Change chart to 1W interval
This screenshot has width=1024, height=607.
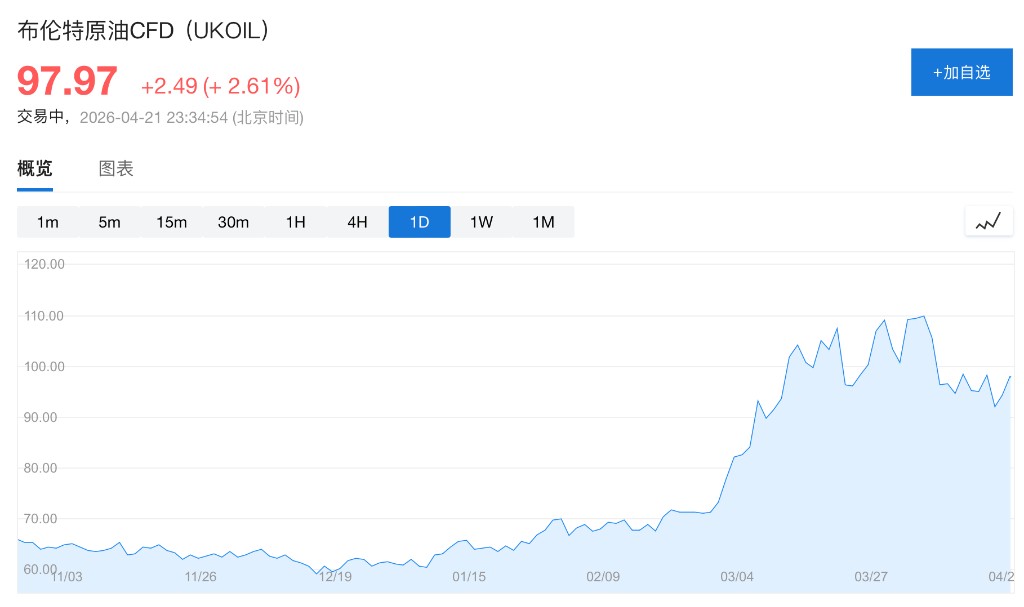pos(482,222)
